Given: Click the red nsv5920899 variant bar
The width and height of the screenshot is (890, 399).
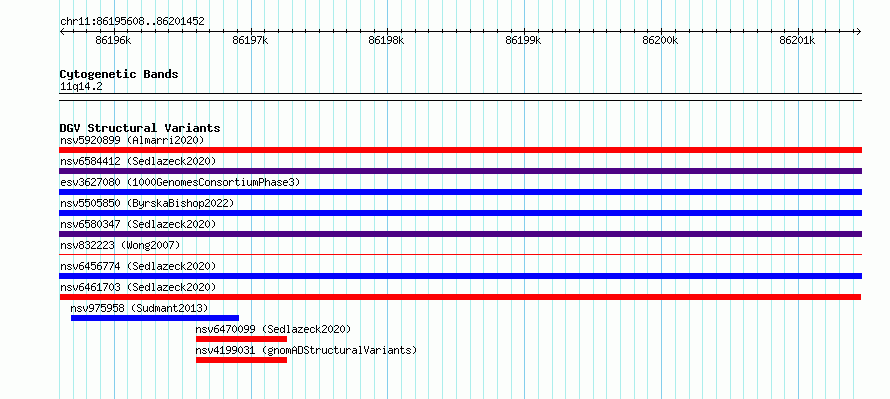Looking at the screenshot, I should click(460, 150).
